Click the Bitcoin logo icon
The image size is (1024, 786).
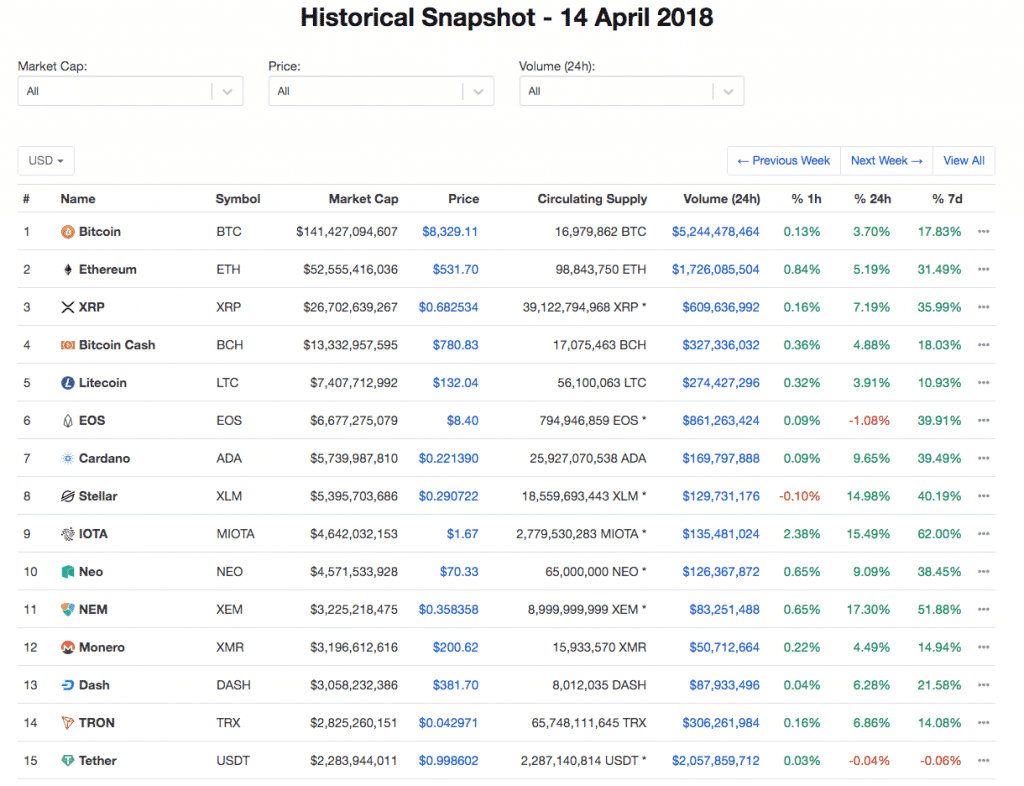tap(68, 232)
